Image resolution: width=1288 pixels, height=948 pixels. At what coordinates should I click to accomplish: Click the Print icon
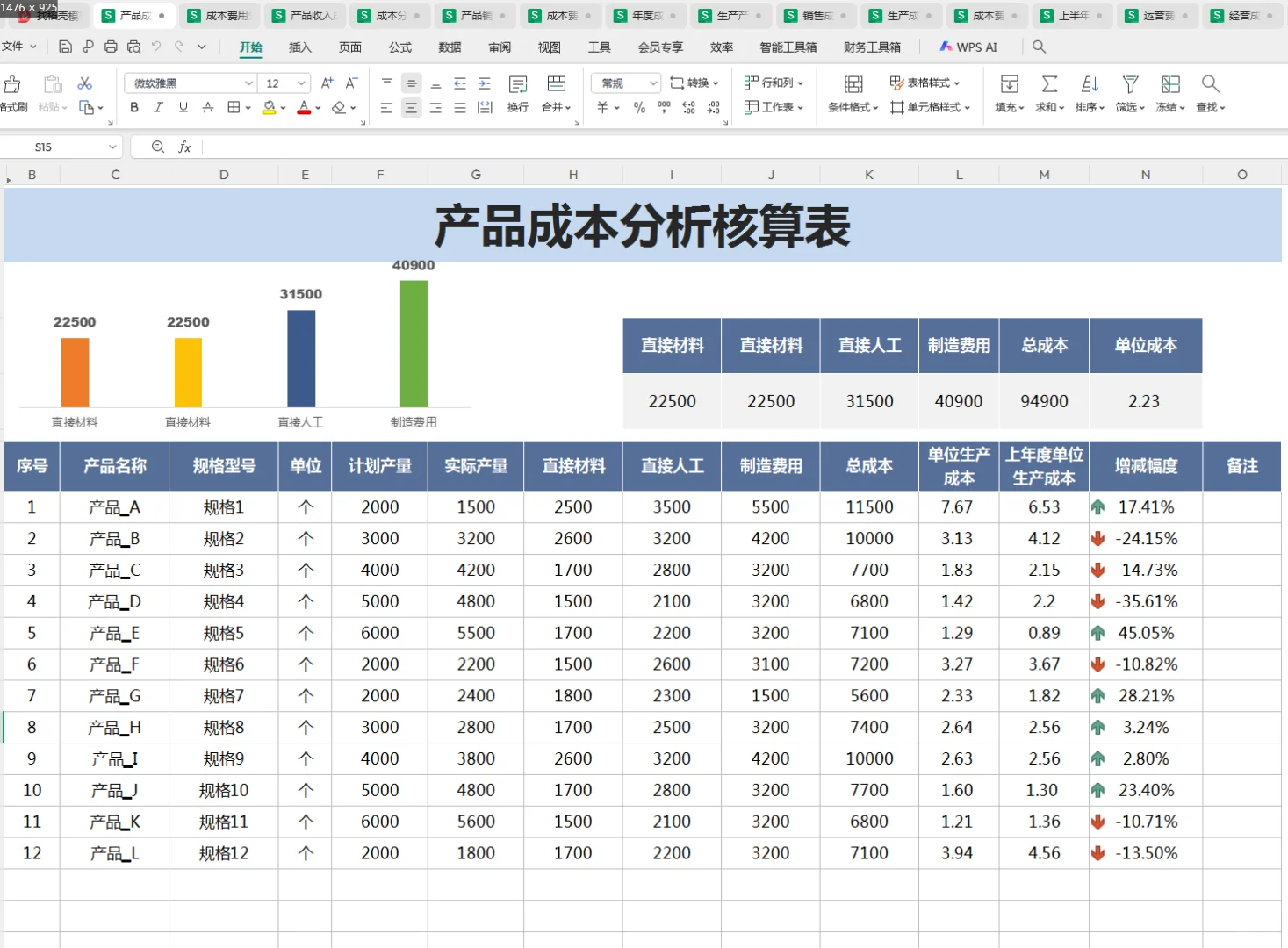coord(111,47)
